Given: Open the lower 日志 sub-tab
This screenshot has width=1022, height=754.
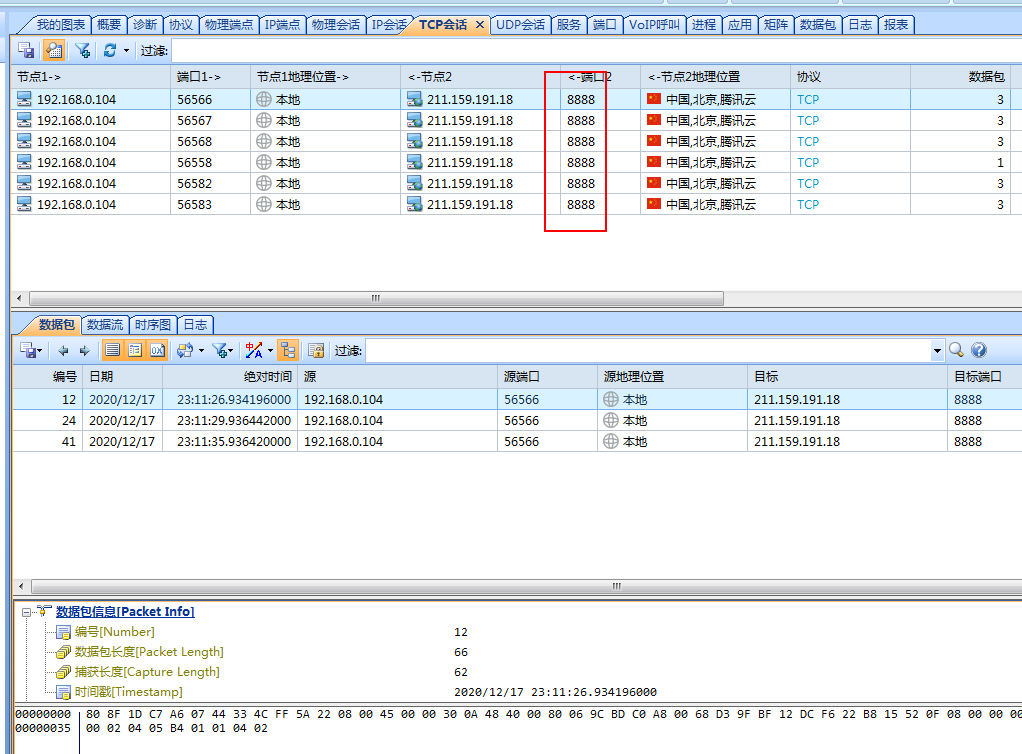Looking at the screenshot, I should [195, 325].
